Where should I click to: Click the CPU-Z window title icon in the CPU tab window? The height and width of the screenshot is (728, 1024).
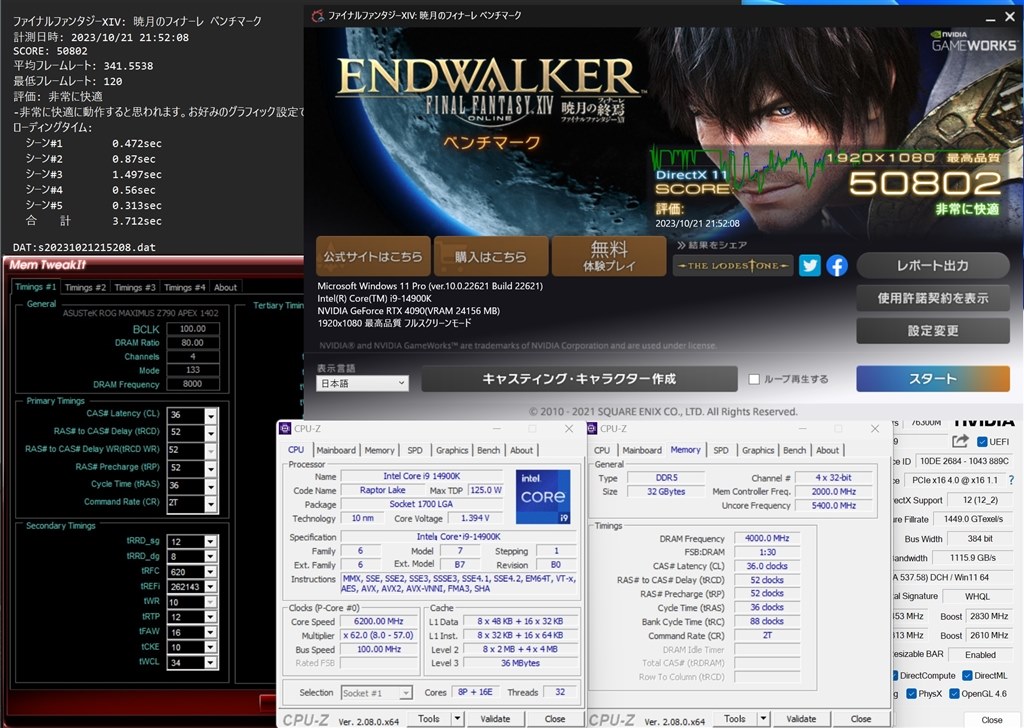(285, 428)
